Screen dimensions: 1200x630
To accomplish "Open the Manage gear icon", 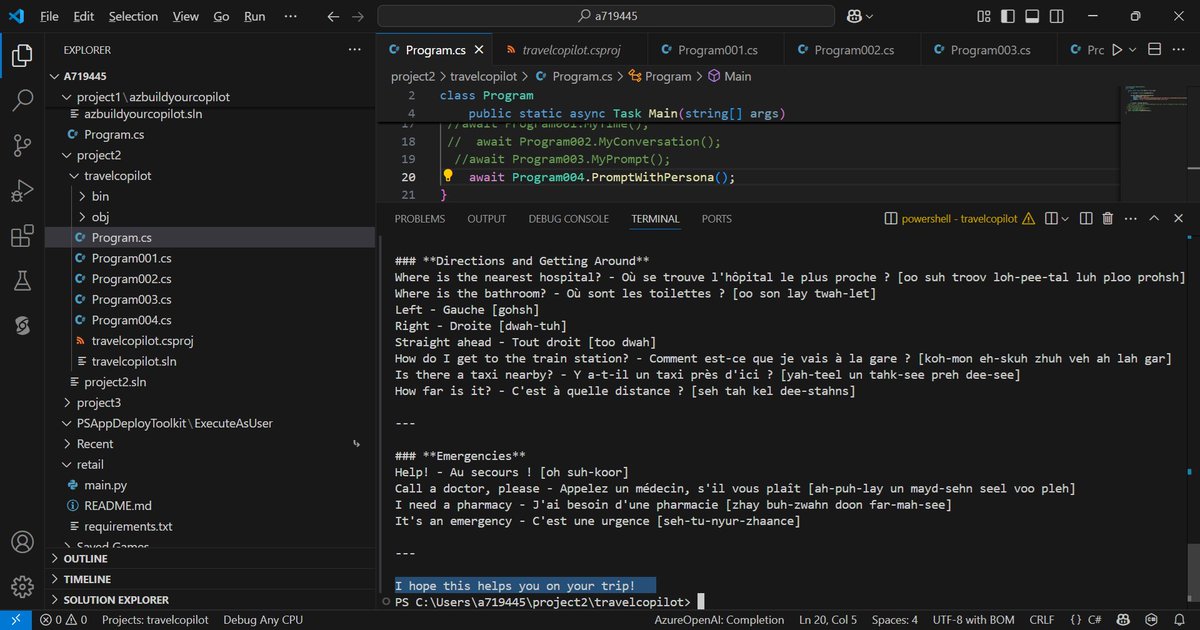I will coord(22,587).
